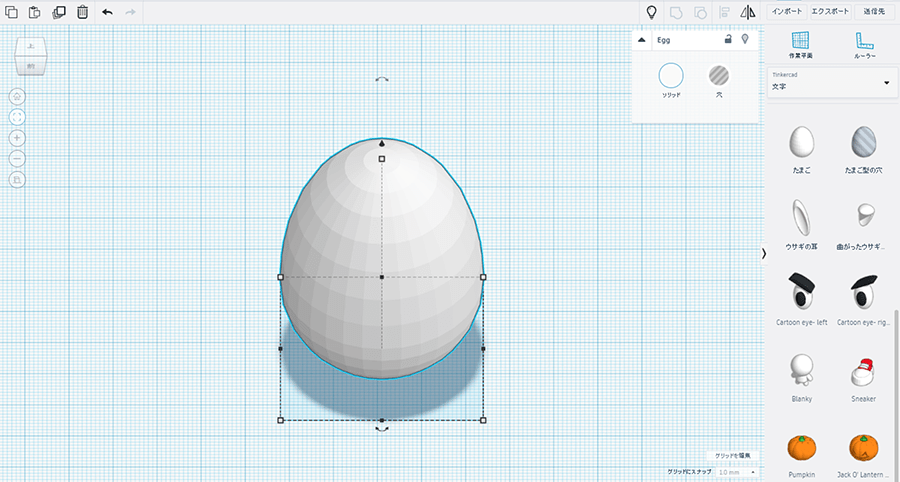Image resolution: width=900 pixels, height=482 pixels.
Task: Hide the Egg using the bulb icon
Action: (x=745, y=39)
